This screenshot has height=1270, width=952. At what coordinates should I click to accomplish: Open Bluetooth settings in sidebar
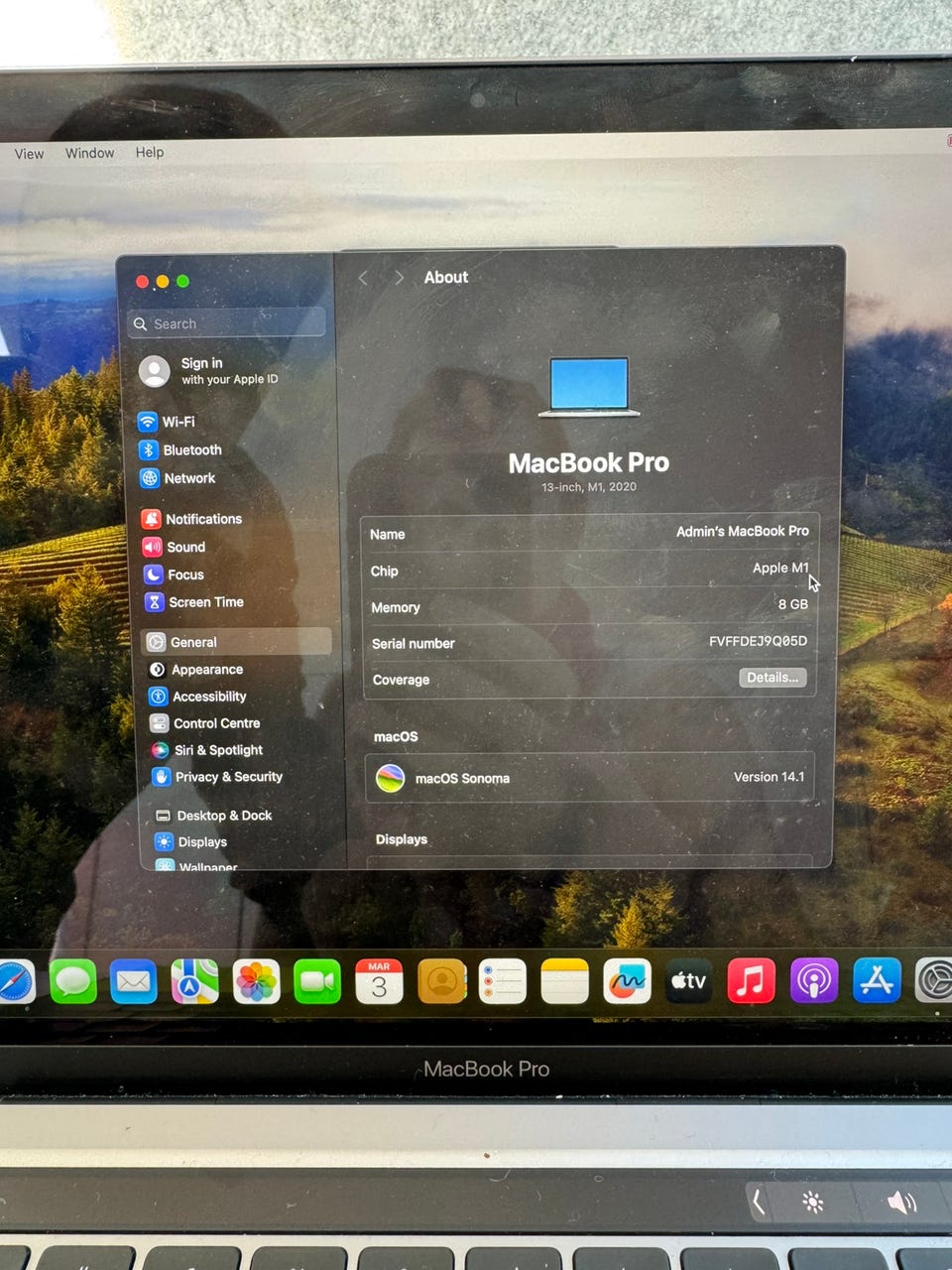click(180, 449)
